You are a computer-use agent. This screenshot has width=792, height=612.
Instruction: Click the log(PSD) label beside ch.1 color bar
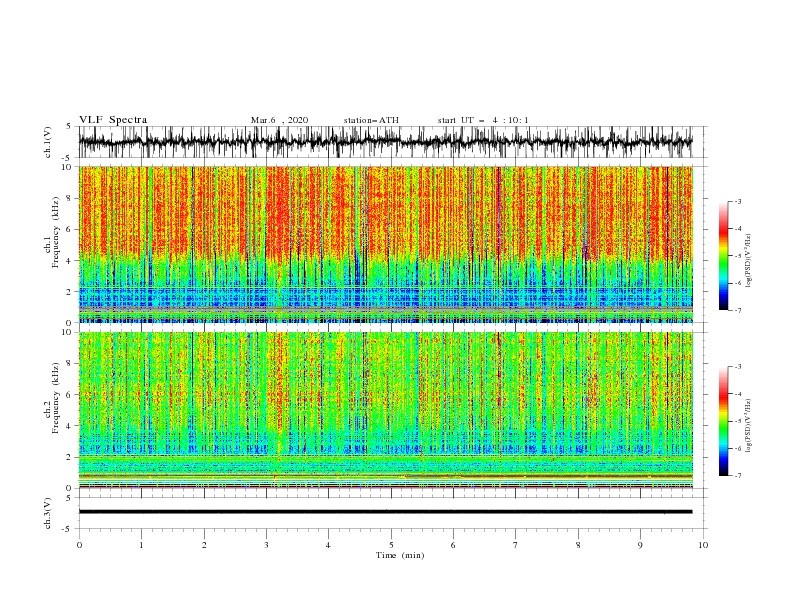(x=749, y=261)
